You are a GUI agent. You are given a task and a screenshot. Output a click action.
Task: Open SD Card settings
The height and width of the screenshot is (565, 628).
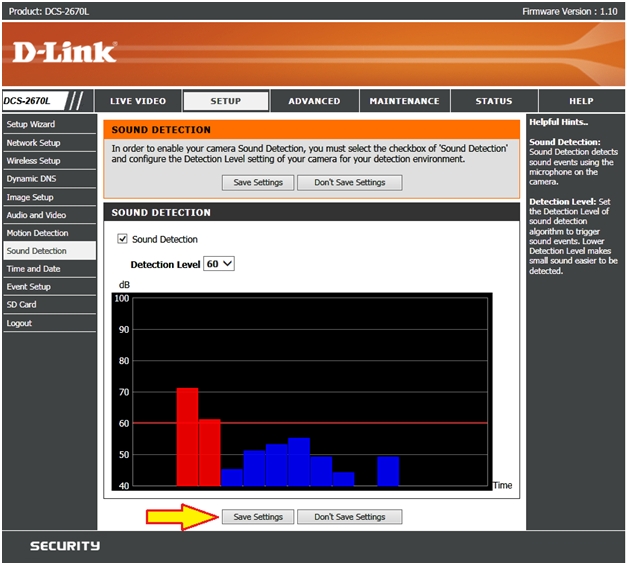point(21,305)
